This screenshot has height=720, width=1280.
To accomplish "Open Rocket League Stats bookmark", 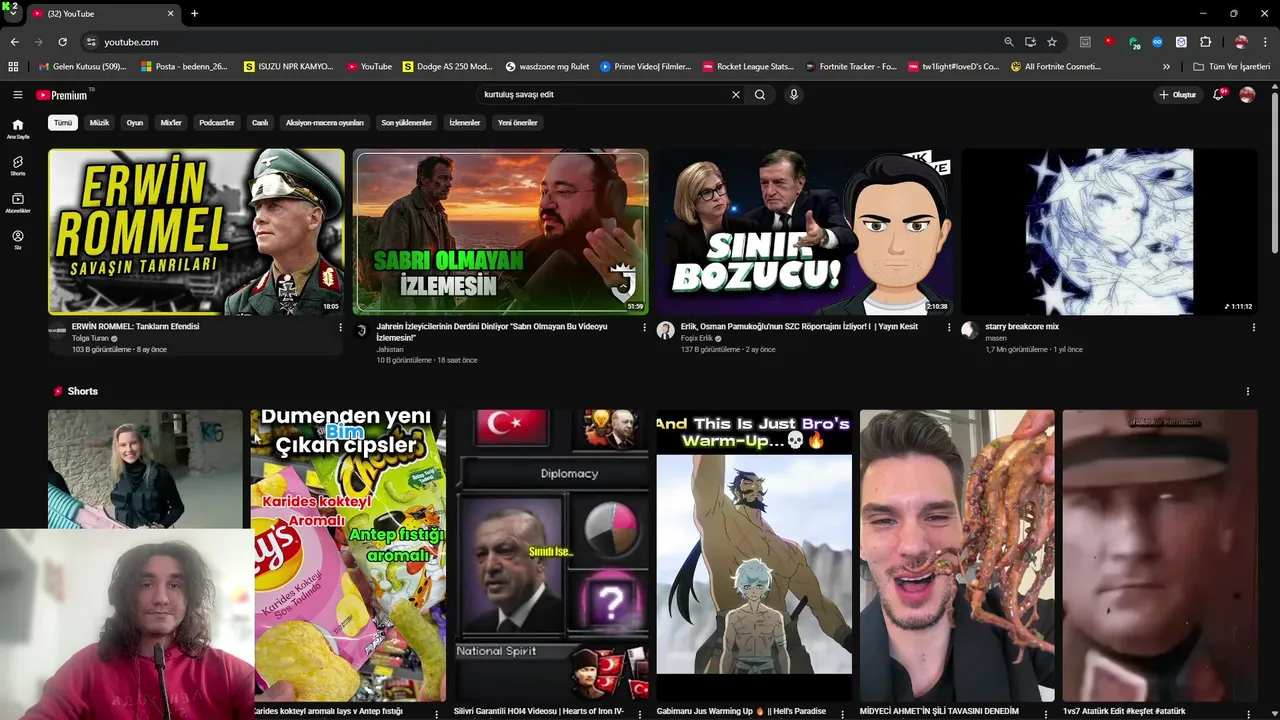I will (748, 67).
